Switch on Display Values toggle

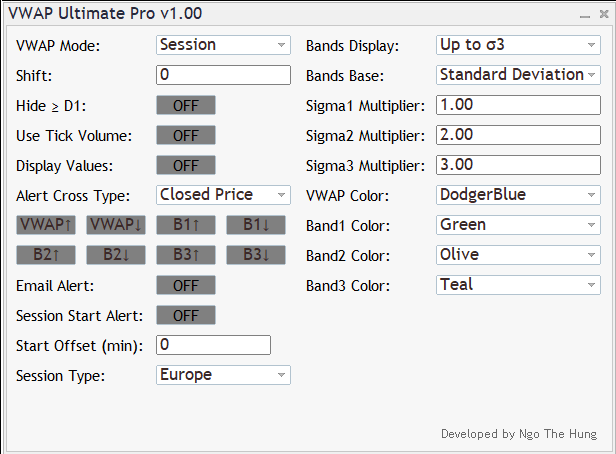186,165
